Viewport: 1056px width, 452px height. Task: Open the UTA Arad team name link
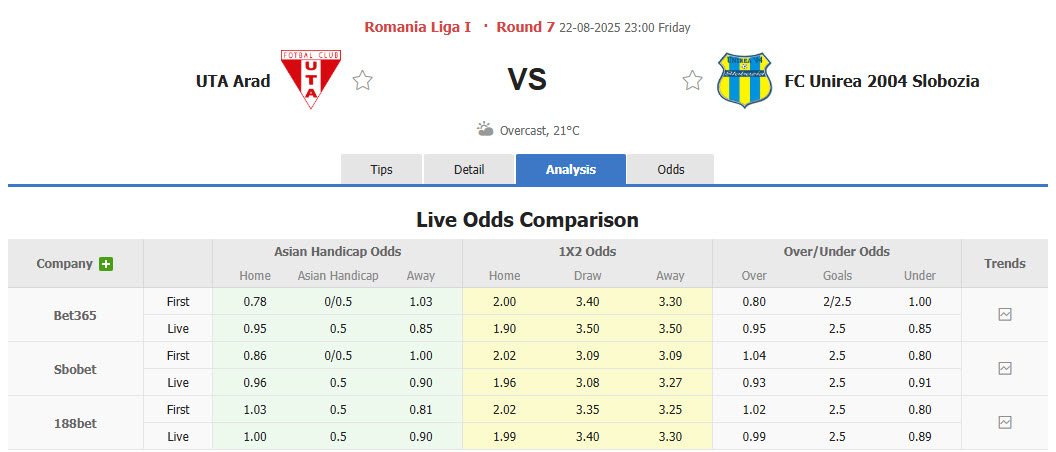[233, 81]
